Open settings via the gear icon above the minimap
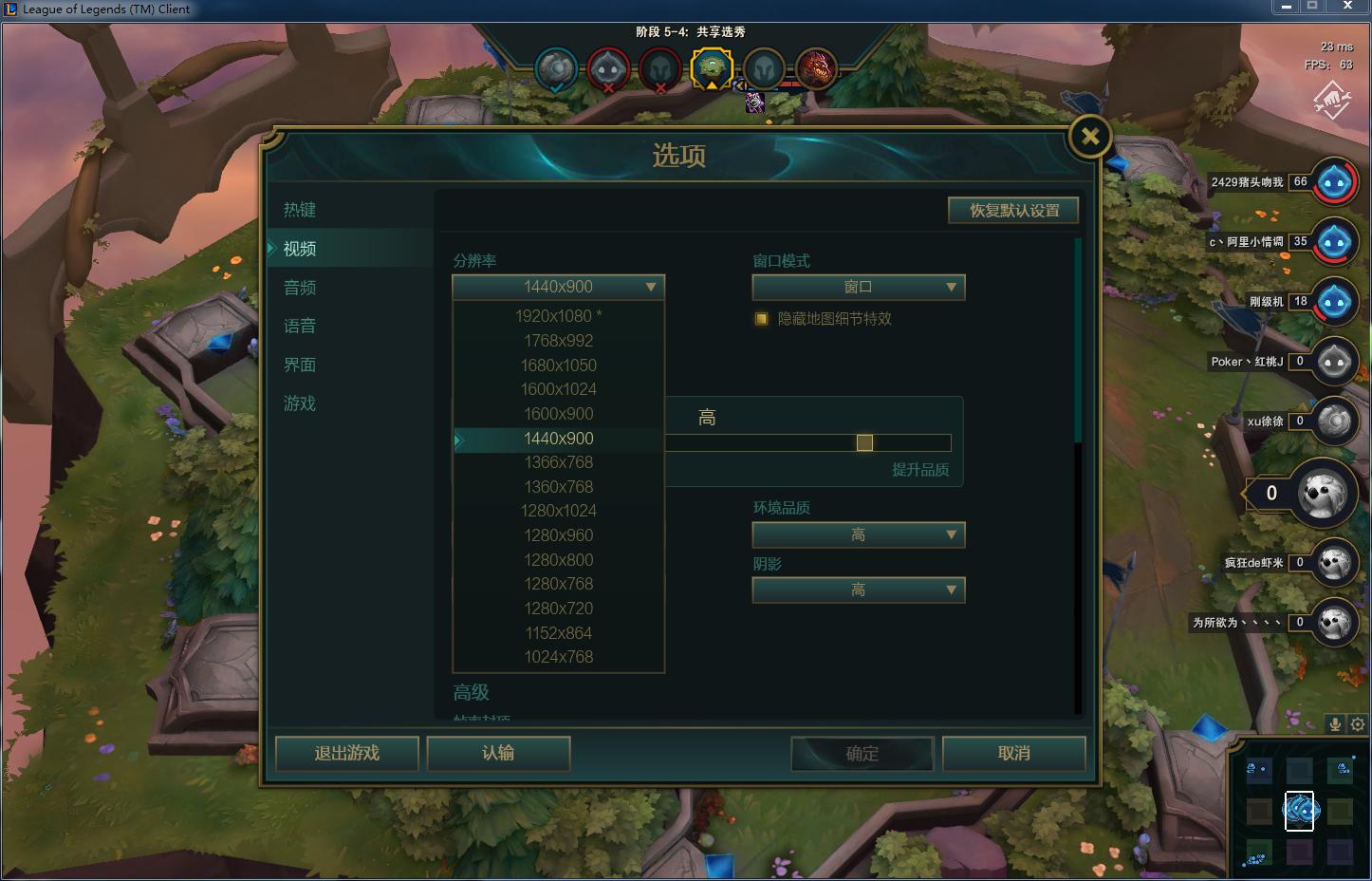 1358,724
